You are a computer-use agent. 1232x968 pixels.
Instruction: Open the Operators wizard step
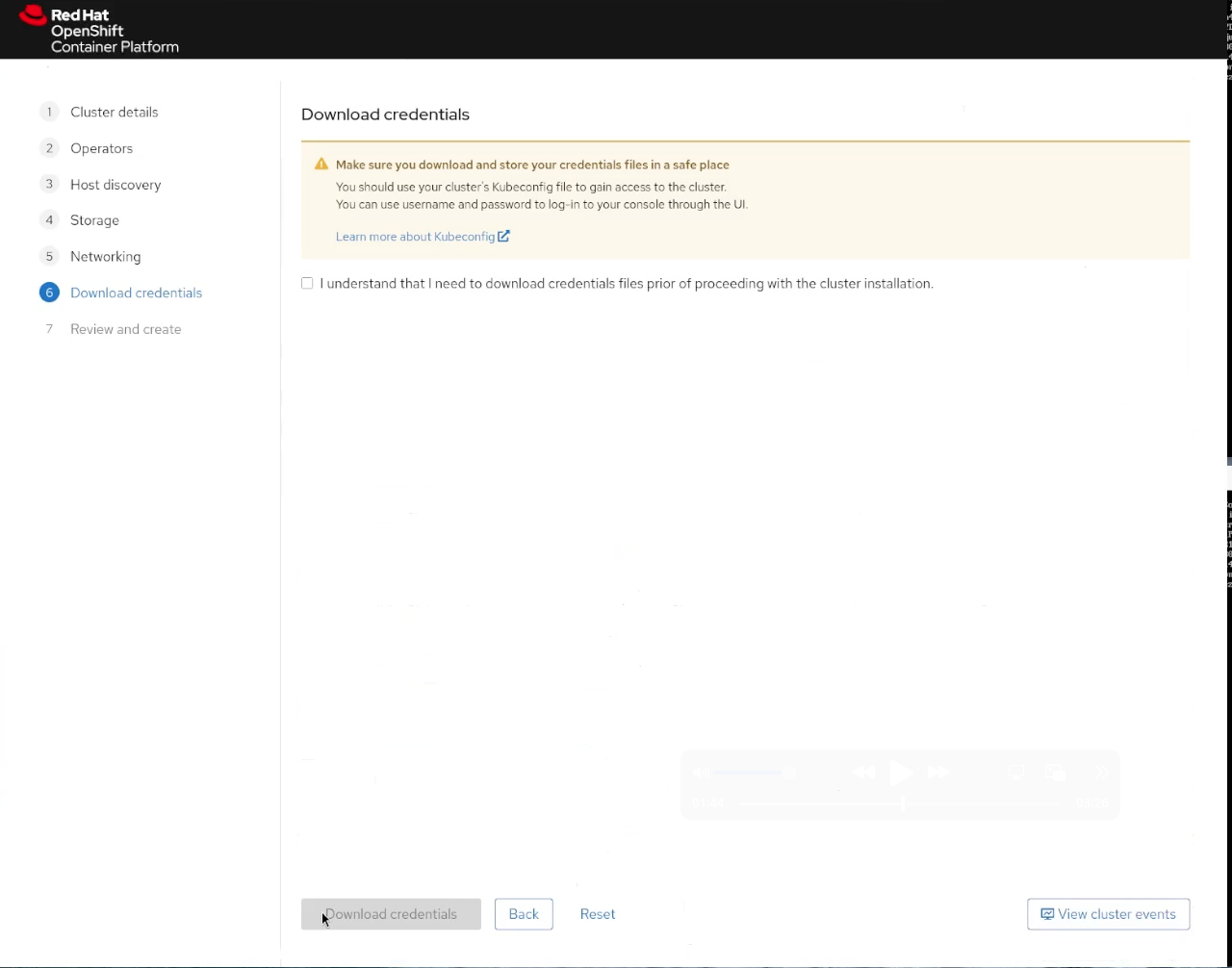coord(101,148)
